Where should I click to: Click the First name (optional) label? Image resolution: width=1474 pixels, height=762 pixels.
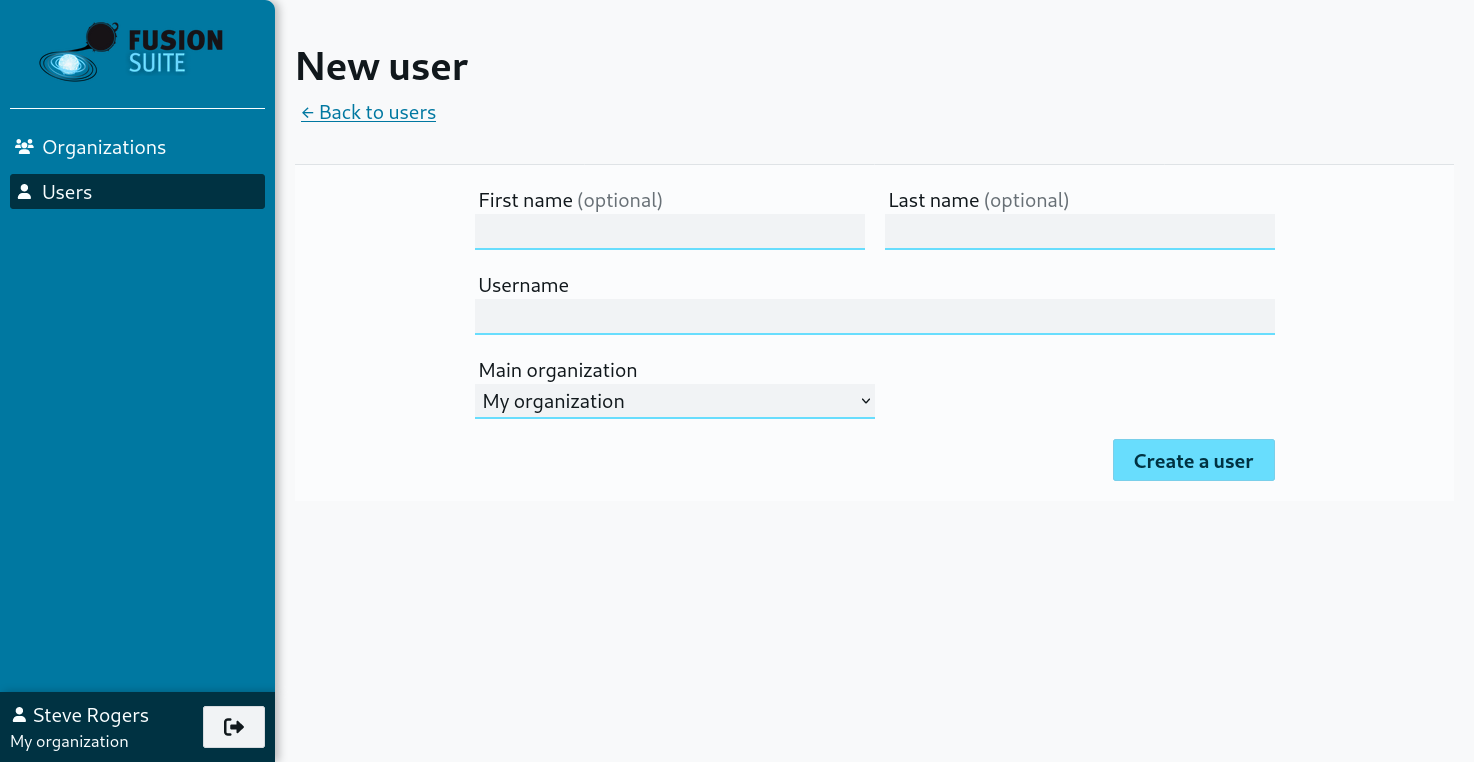point(570,200)
